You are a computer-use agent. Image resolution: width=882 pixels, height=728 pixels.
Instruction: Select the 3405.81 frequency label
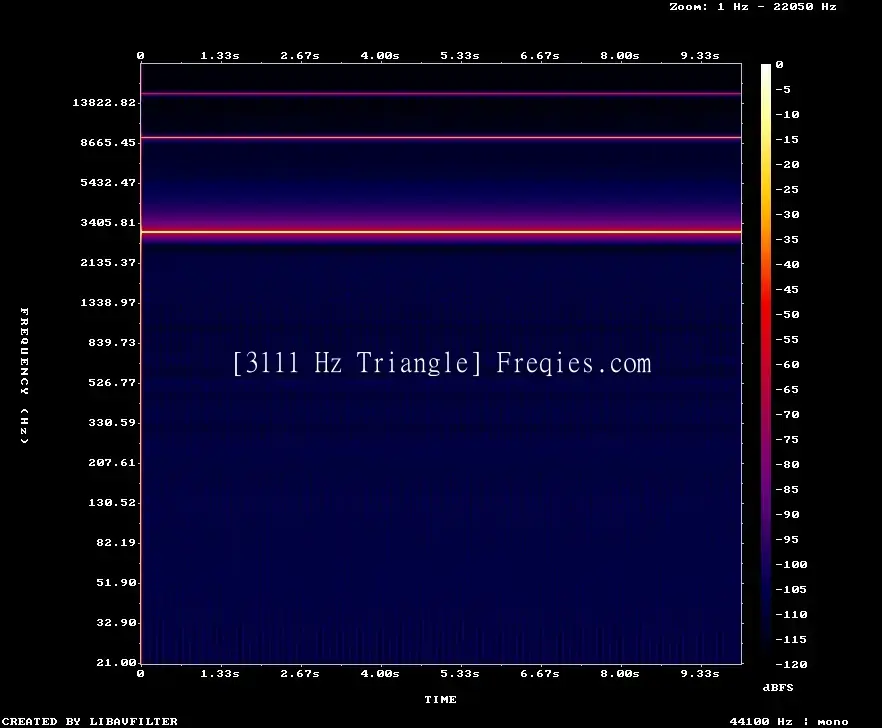[108, 222]
